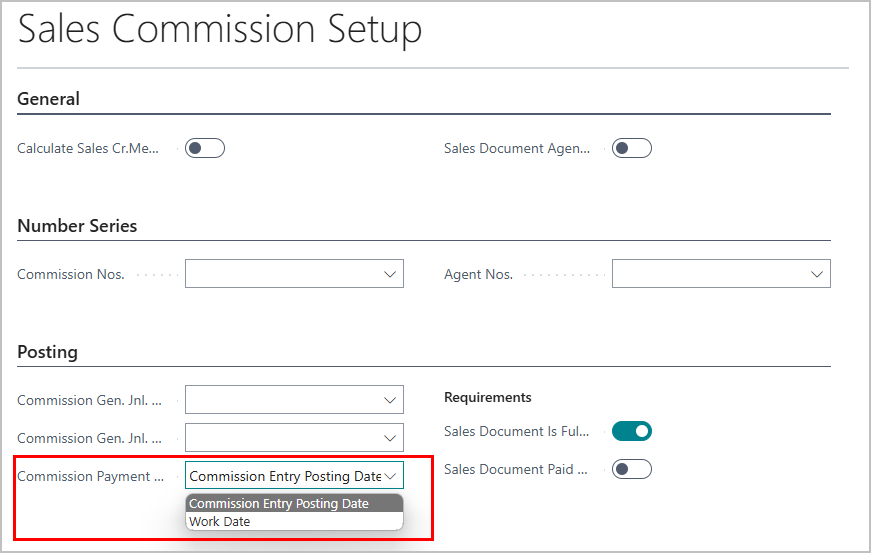Image resolution: width=871 pixels, height=553 pixels.
Task: Collapse the Posting section header
Action: 47,352
